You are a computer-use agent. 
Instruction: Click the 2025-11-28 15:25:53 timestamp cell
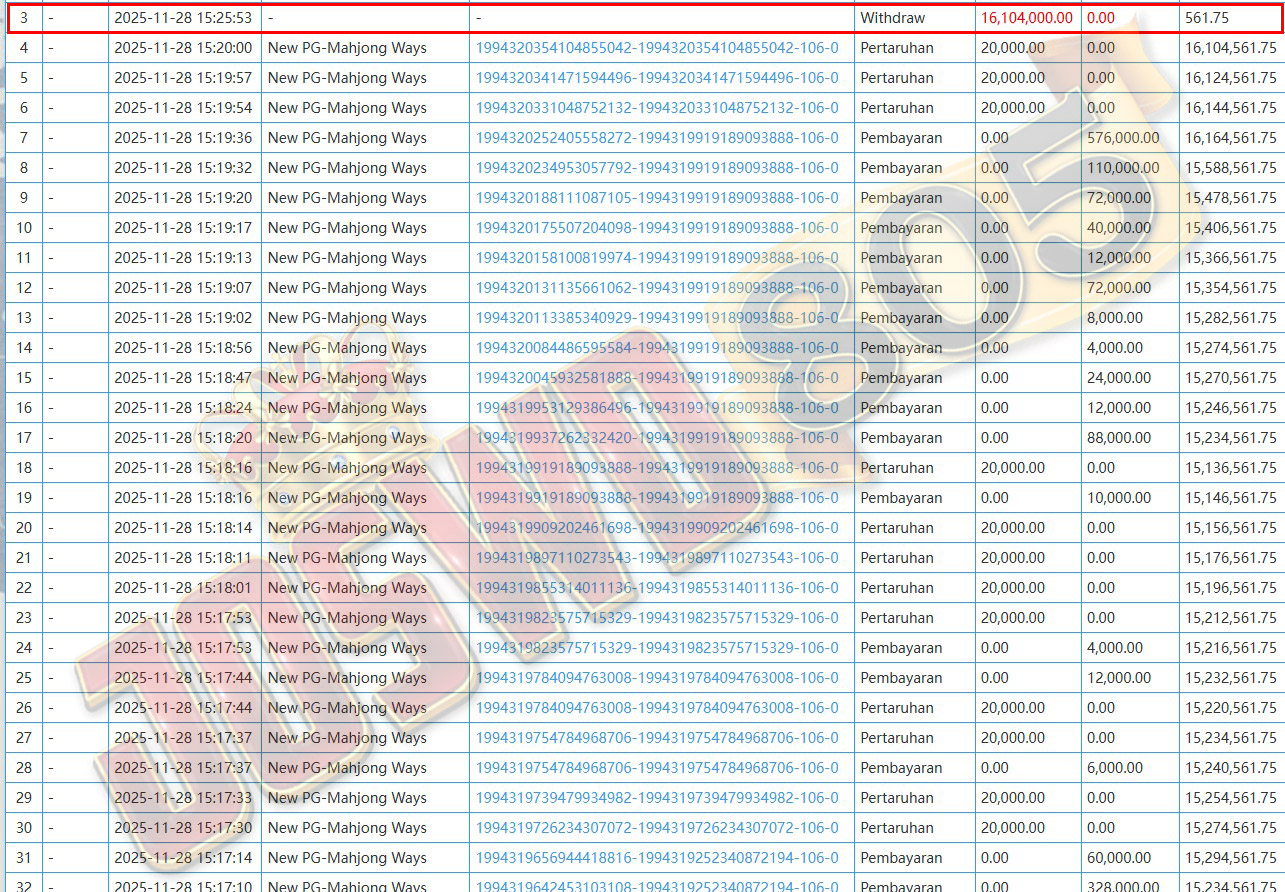(x=183, y=18)
